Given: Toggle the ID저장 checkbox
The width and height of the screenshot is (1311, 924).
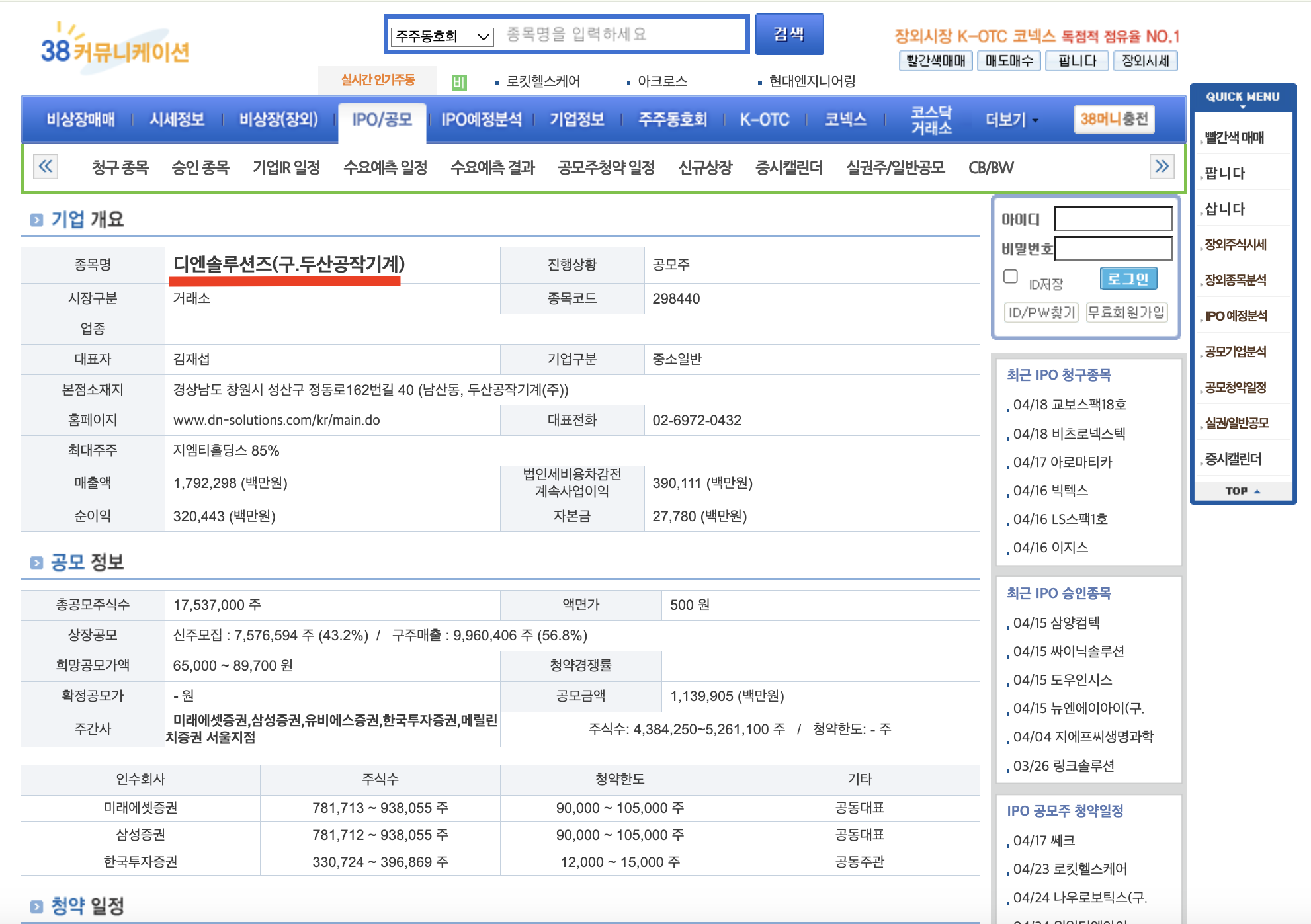Looking at the screenshot, I should (1010, 276).
